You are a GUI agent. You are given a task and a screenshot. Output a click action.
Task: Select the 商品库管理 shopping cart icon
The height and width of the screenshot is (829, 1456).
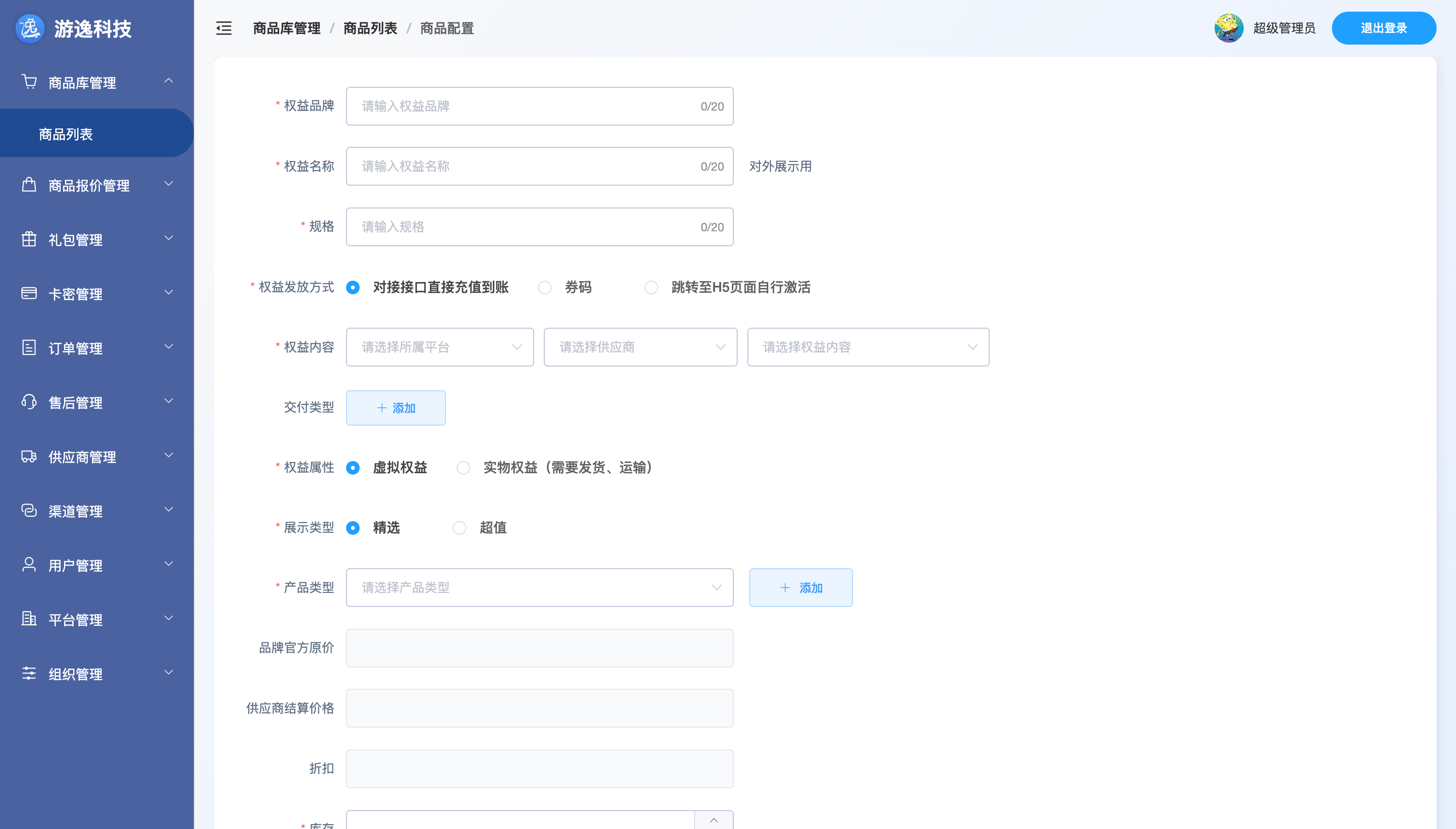[29, 82]
